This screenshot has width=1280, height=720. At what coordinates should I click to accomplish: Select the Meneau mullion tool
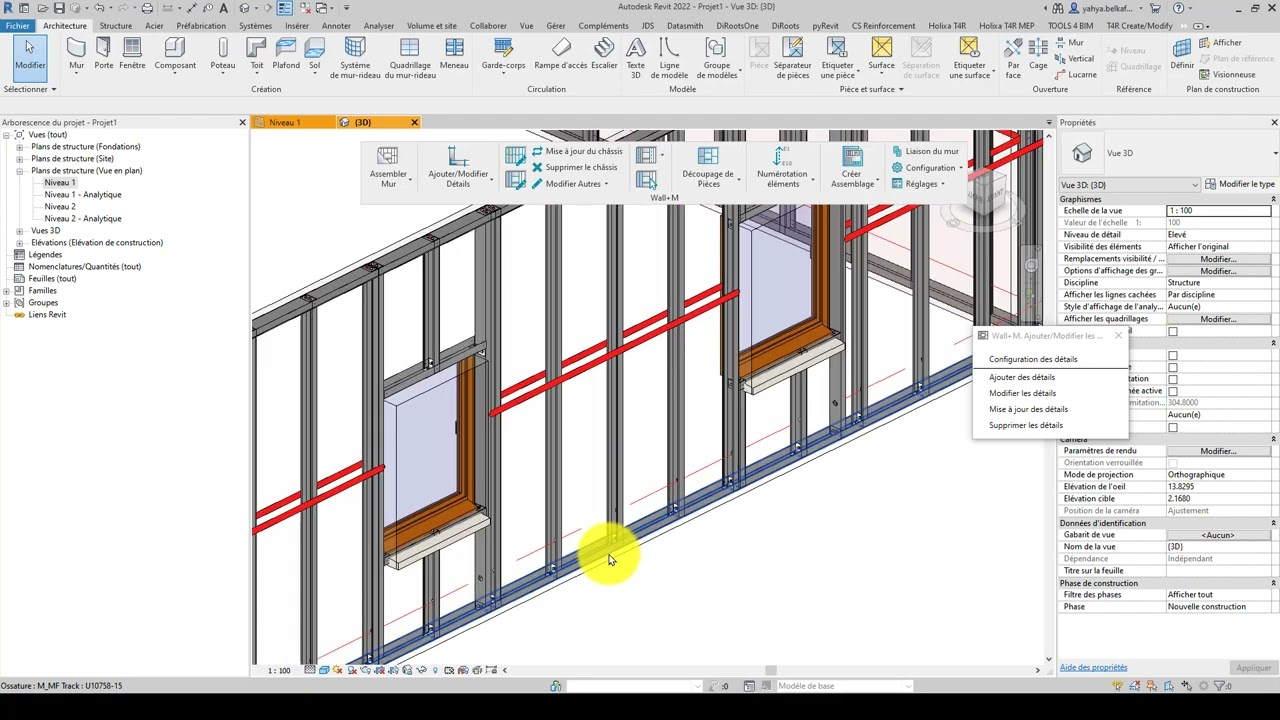454,54
